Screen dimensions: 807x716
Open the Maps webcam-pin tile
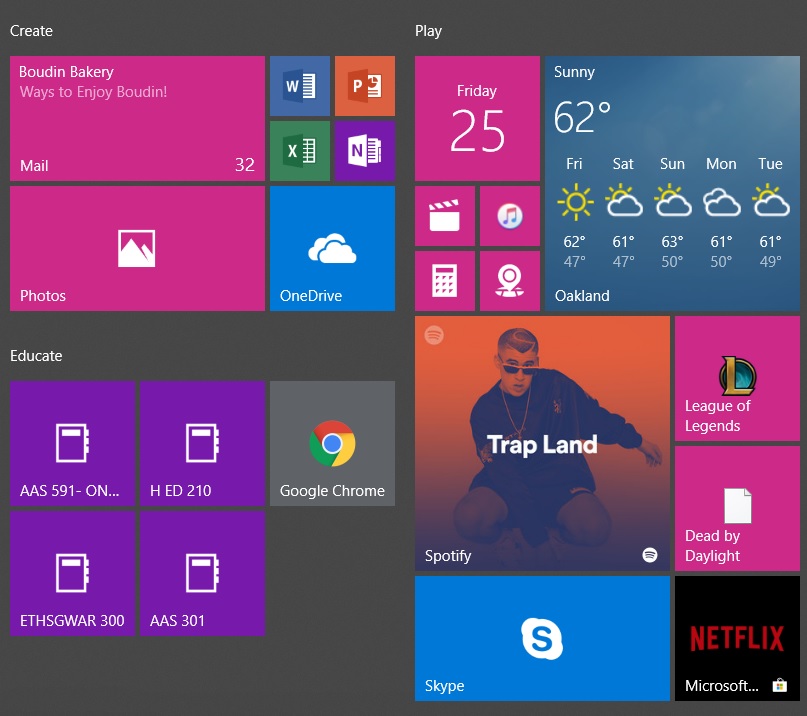click(x=510, y=281)
